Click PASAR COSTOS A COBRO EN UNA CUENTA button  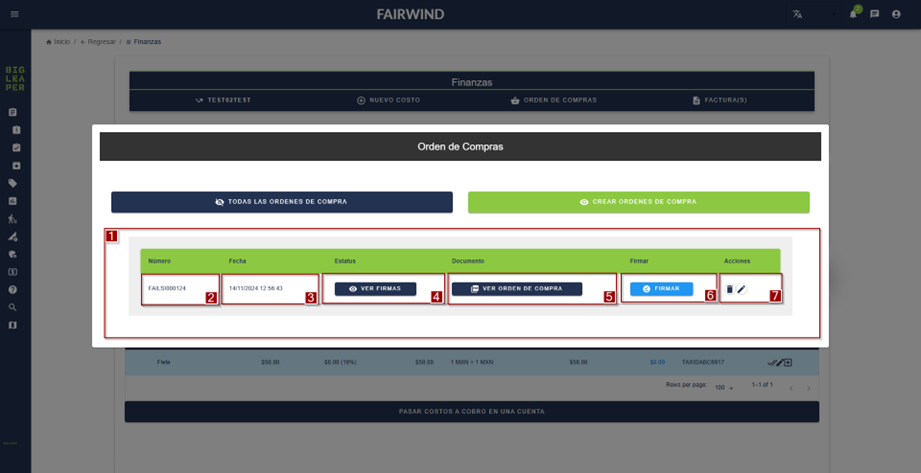click(472, 412)
